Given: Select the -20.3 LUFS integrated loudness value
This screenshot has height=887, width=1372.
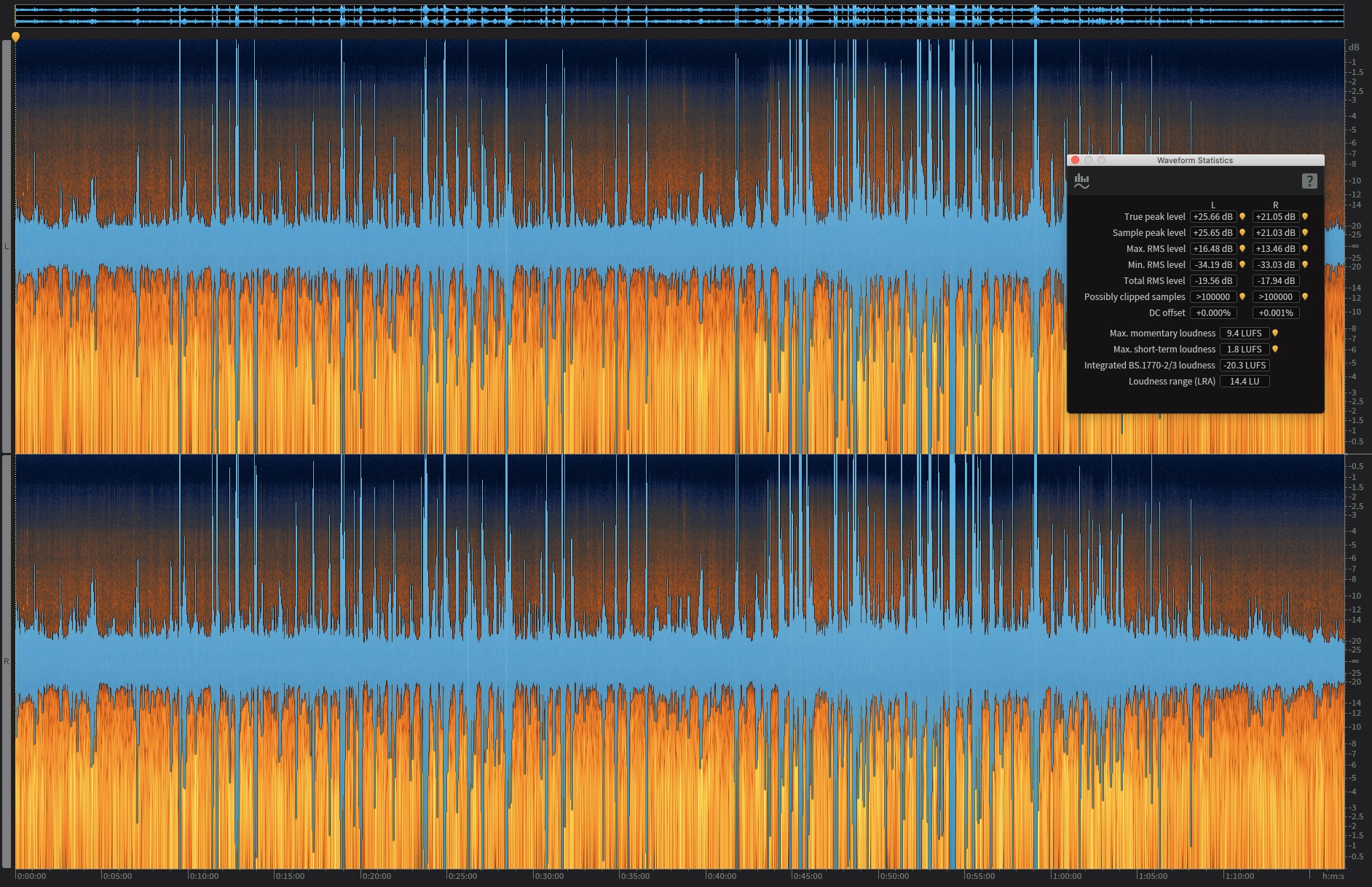Looking at the screenshot, I should point(1245,365).
